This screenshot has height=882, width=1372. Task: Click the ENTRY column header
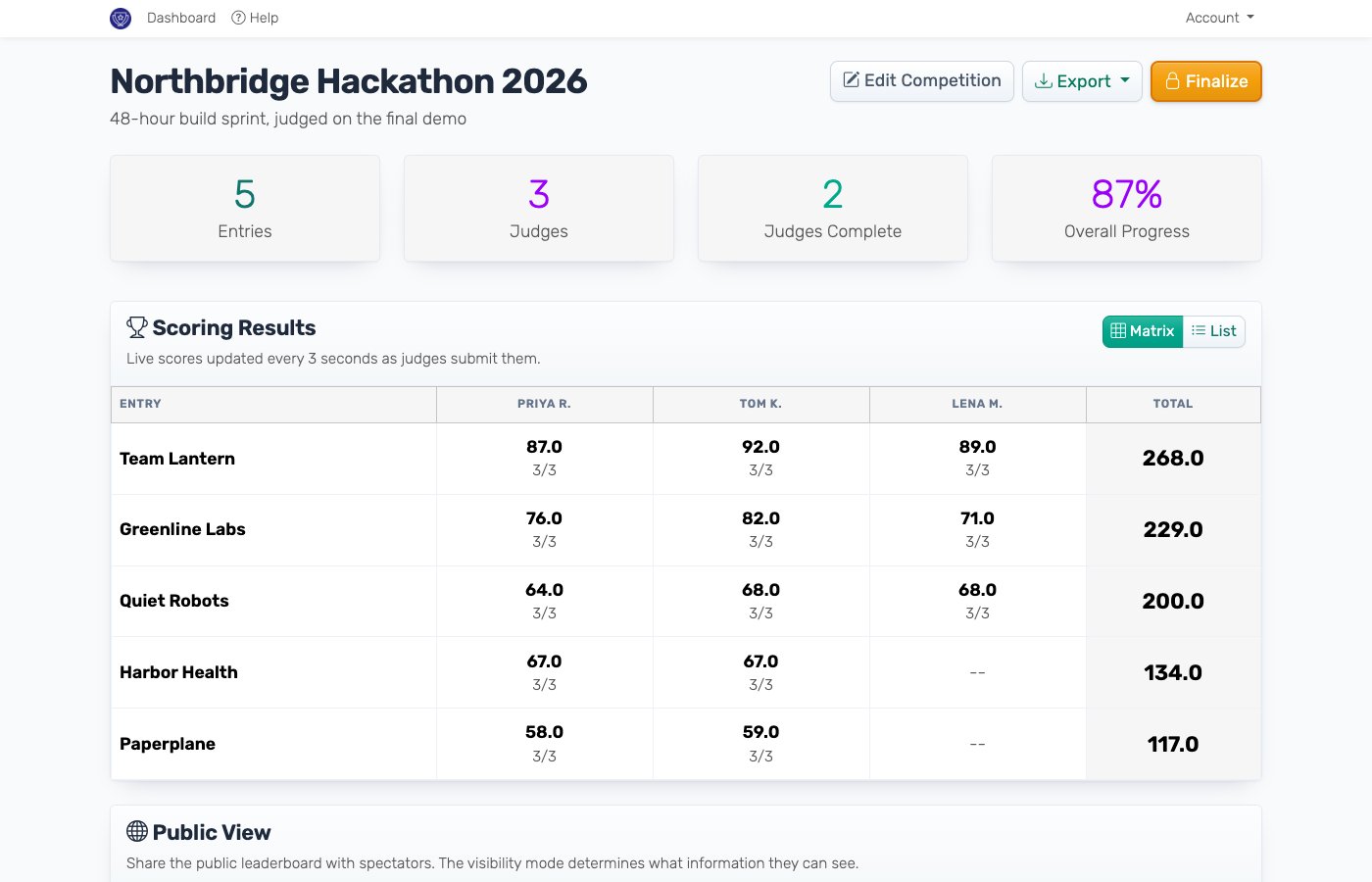273,404
